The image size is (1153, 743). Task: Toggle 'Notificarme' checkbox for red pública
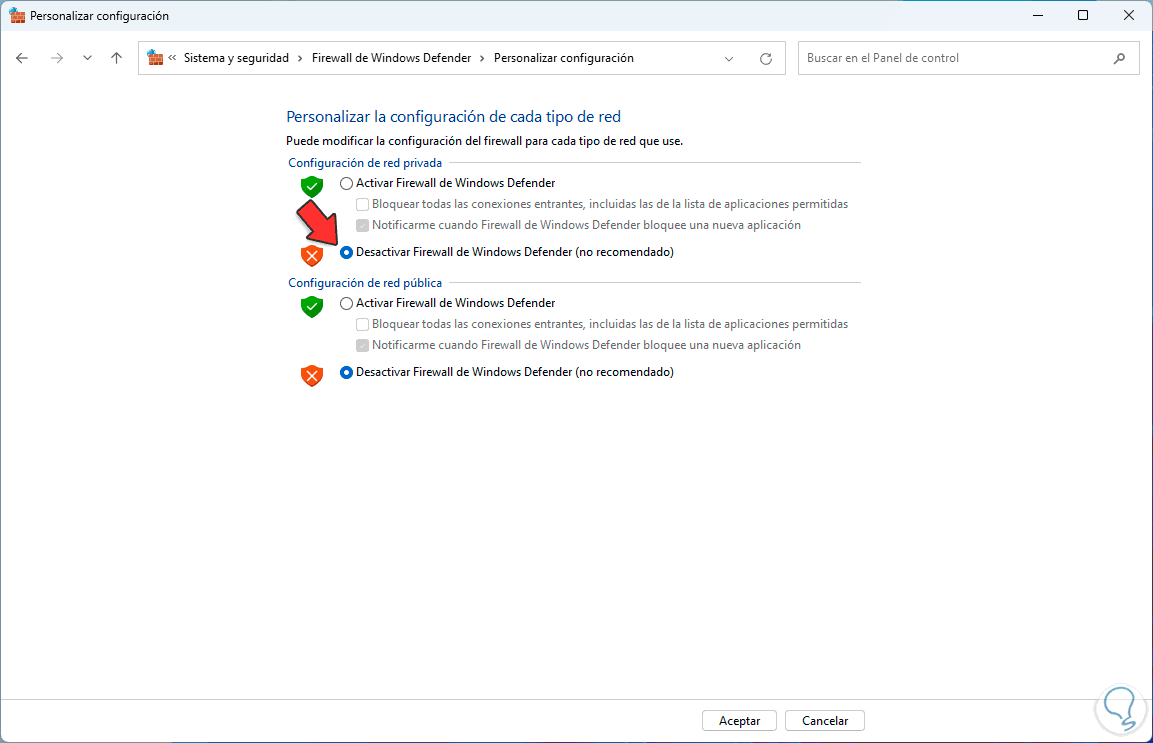pos(363,346)
